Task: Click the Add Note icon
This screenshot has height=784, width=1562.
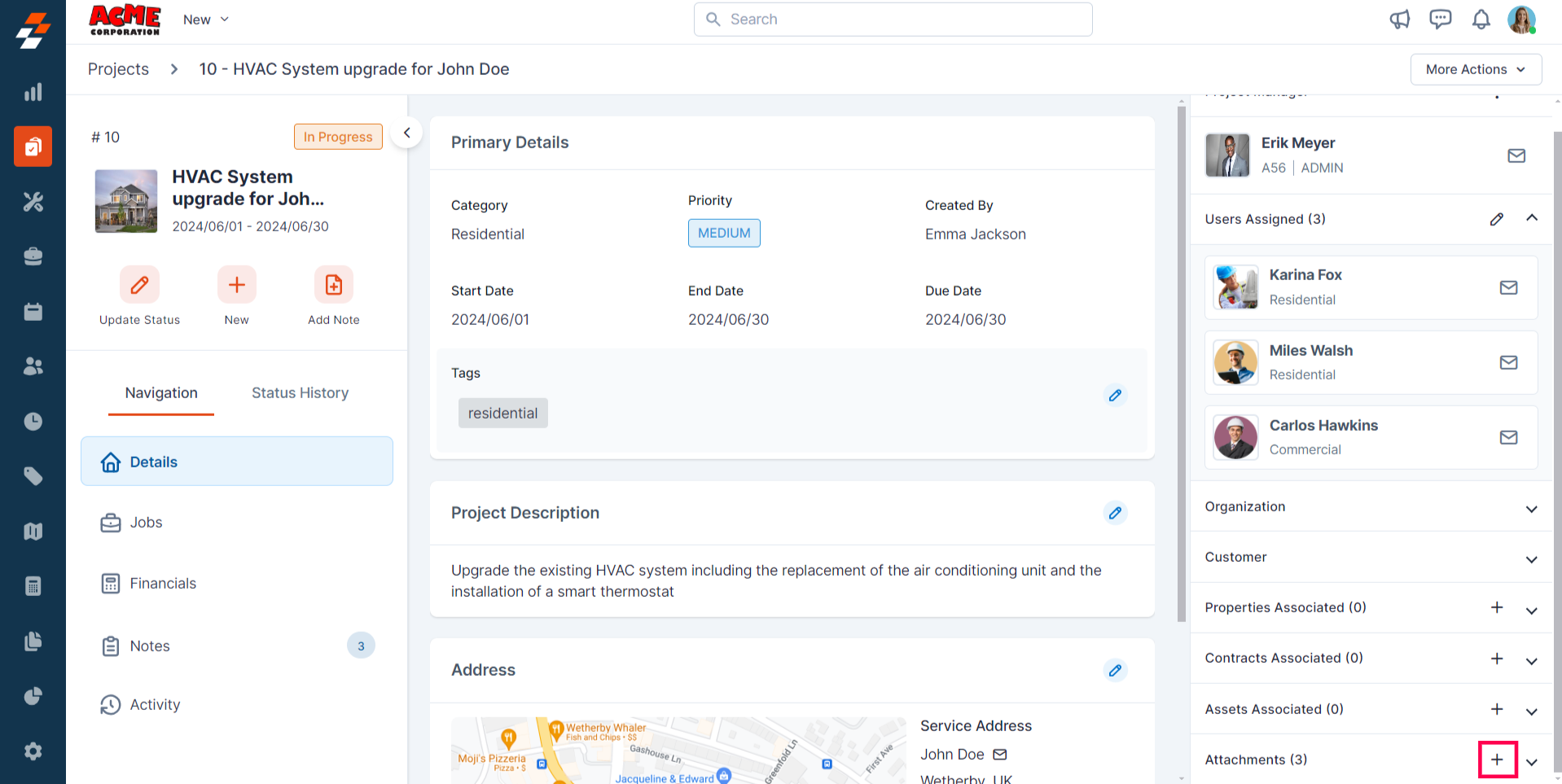Action: click(333, 285)
